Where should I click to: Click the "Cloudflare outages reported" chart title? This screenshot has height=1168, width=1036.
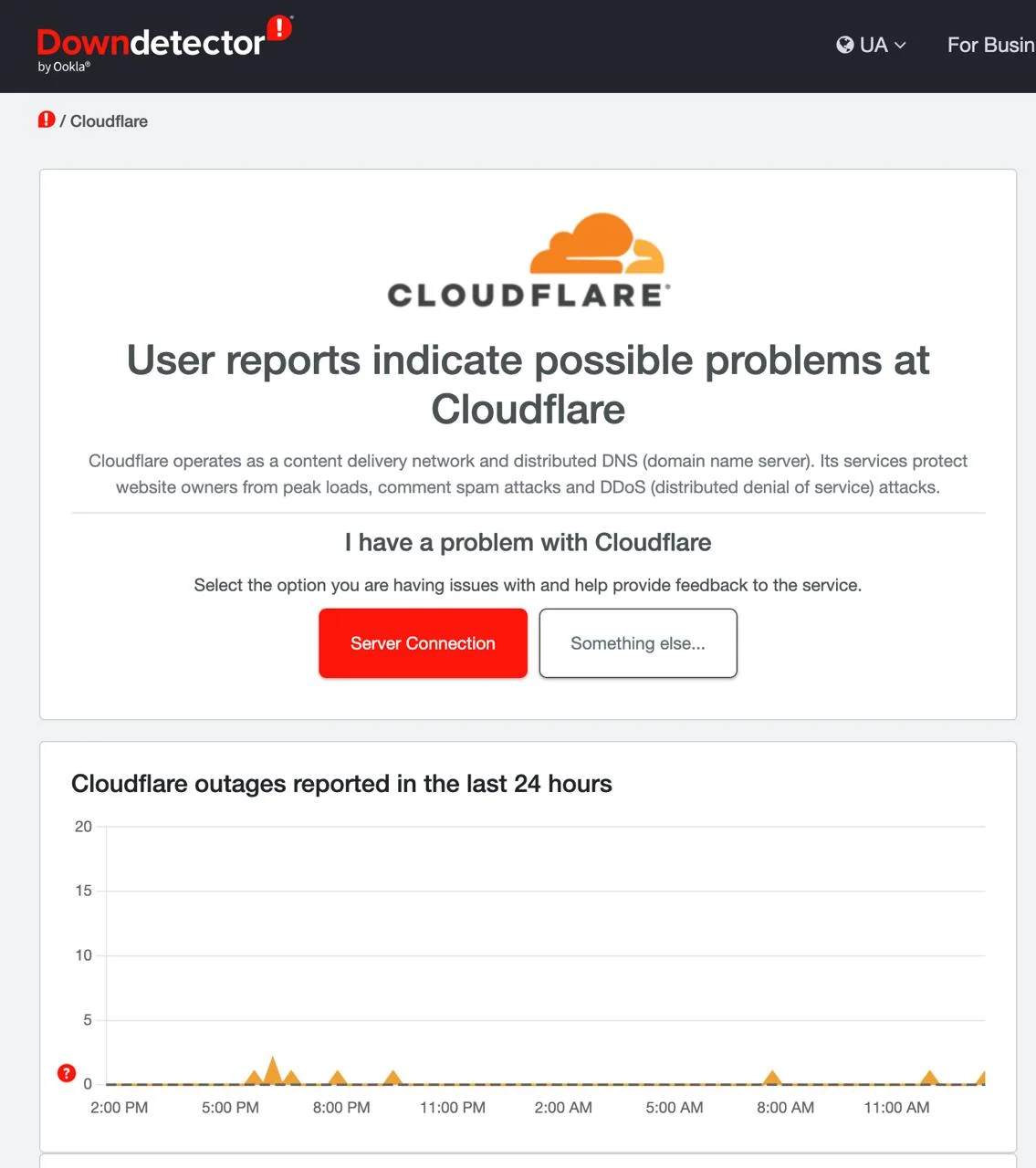341,784
